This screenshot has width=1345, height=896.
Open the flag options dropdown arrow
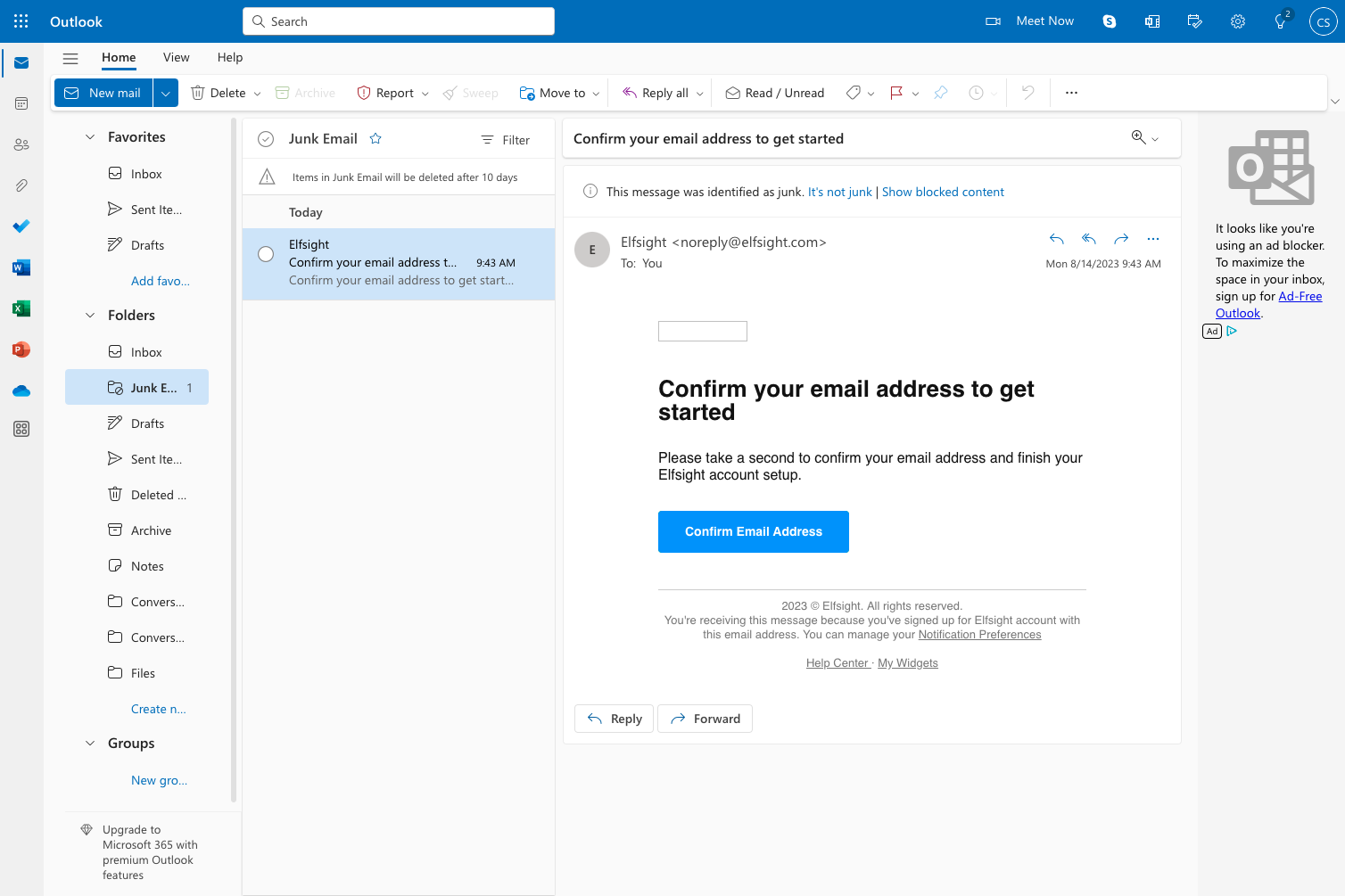point(916,94)
